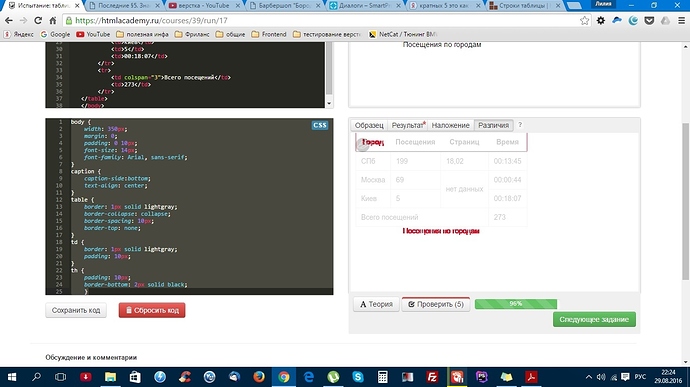
Task: Click the 95% progress bar
Action: coord(516,304)
